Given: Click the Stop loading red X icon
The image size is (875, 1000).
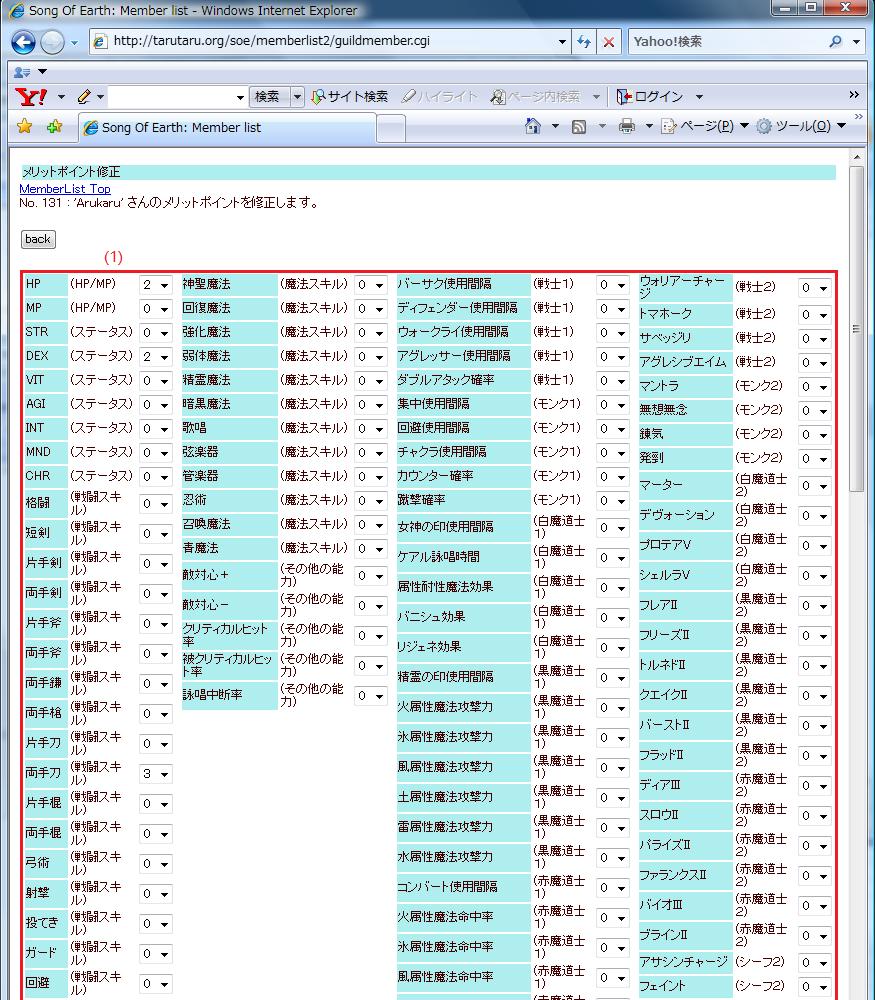Looking at the screenshot, I should coord(608,42).
